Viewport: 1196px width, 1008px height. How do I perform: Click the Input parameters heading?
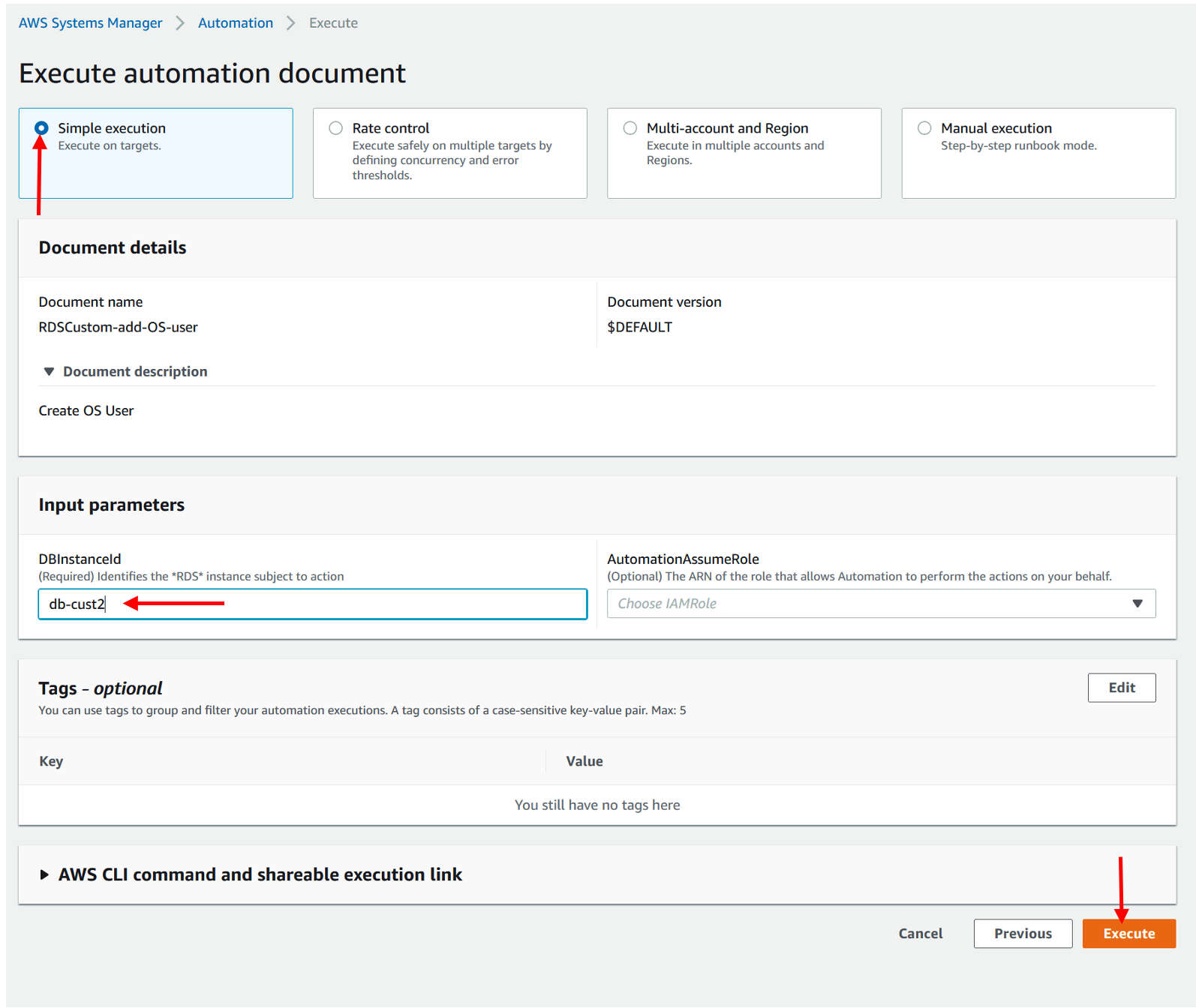[112, 505]
